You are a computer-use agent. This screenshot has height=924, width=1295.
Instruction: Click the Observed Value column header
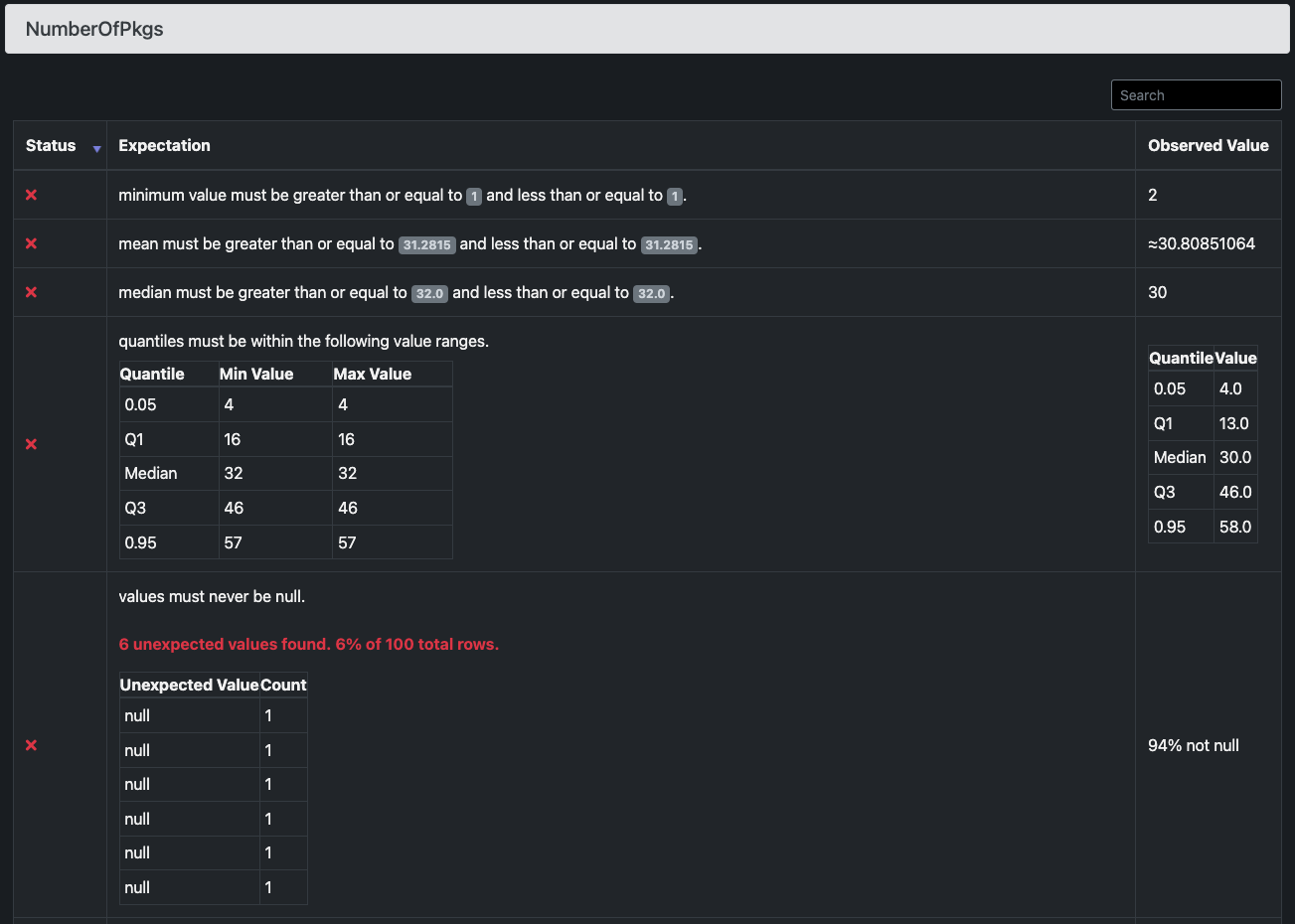(x=1208, y=145)
